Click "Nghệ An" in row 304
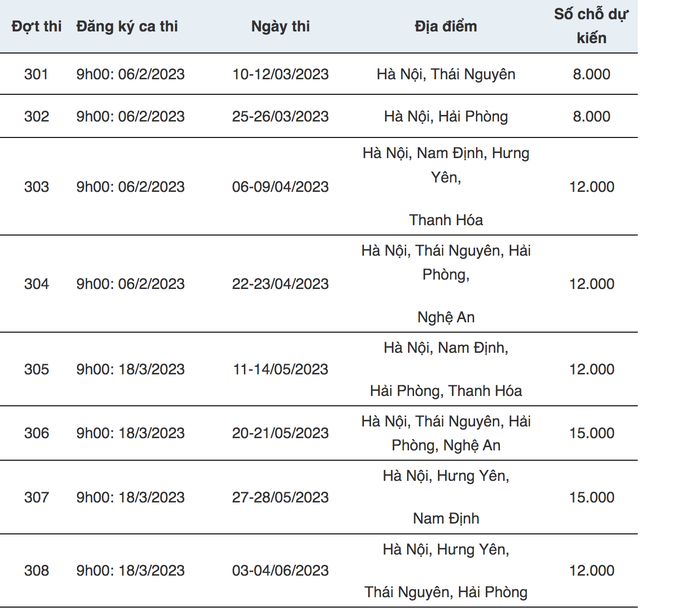This screenshot has width=680, height=608. click(446, 317)
